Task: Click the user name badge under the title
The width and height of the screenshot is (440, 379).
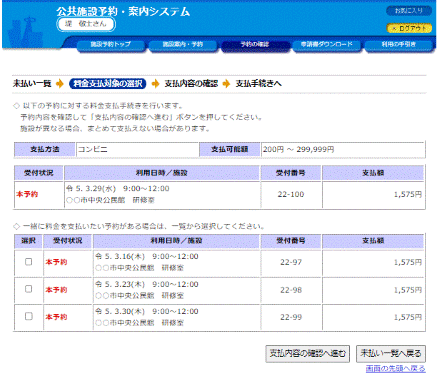Action: point(86,24)
